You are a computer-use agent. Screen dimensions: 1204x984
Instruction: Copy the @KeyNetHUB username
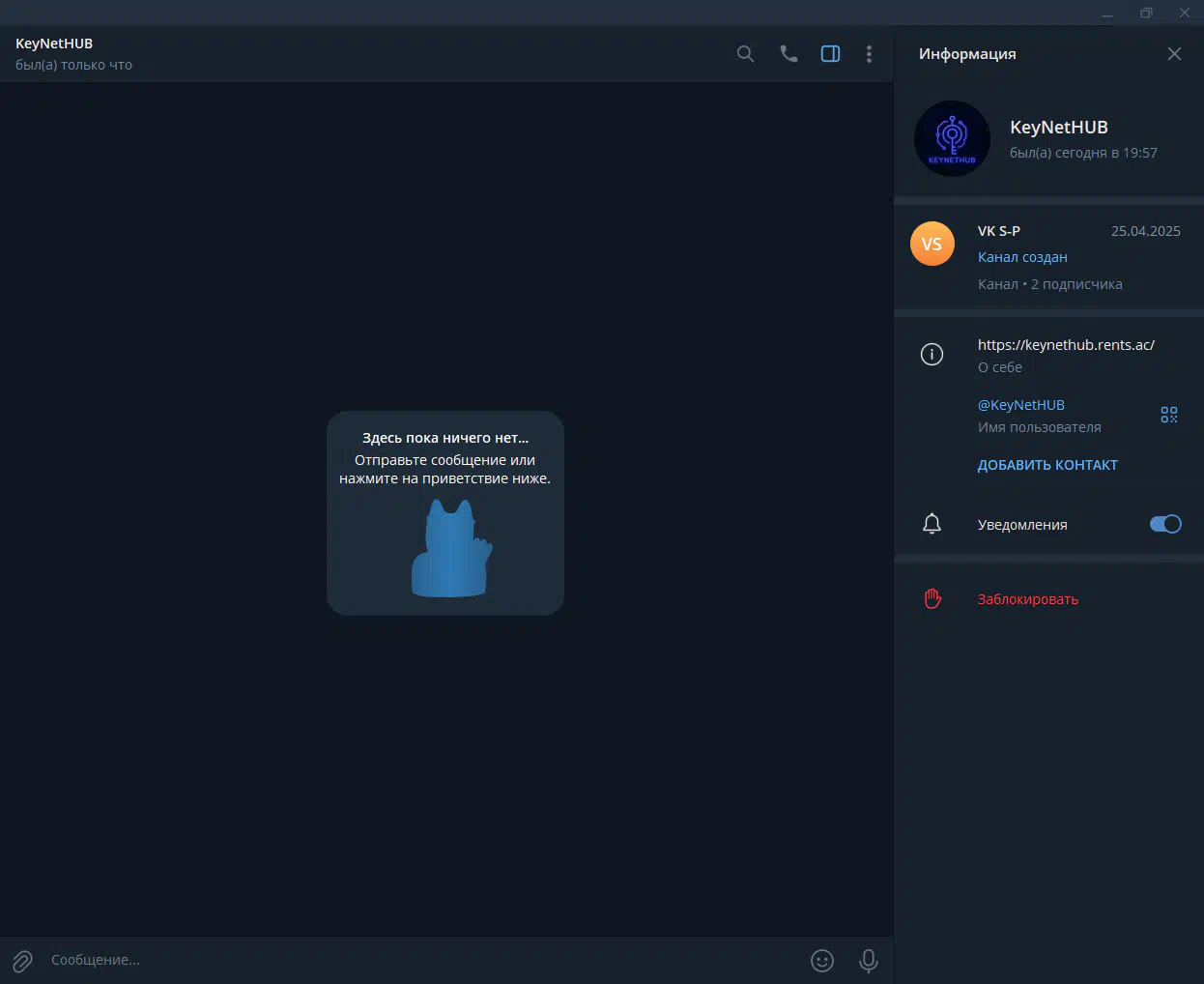coord(1021,405)
